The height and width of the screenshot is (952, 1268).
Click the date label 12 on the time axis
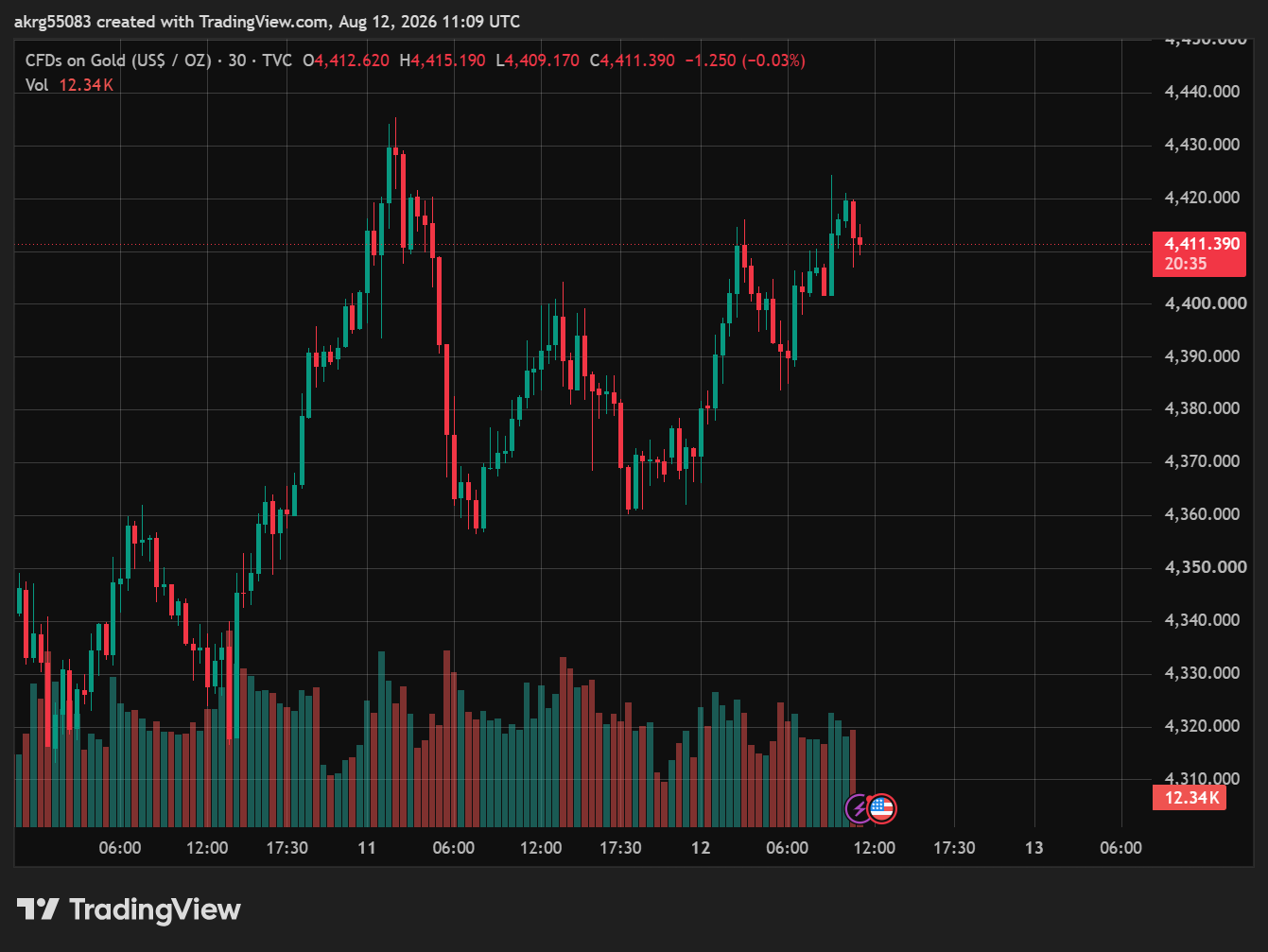point(701,848)
